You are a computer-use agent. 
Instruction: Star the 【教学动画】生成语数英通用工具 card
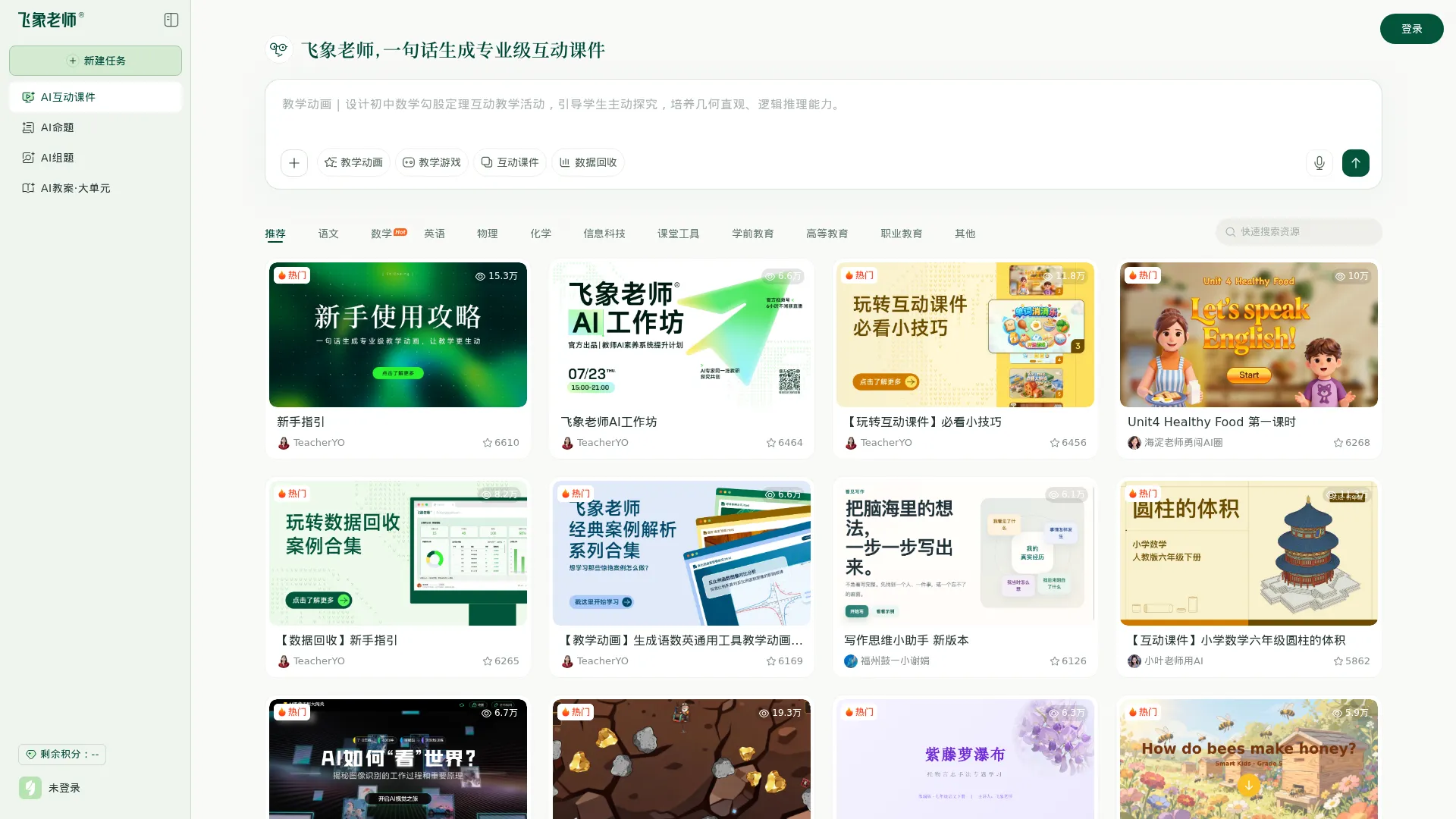pos(771,661)
